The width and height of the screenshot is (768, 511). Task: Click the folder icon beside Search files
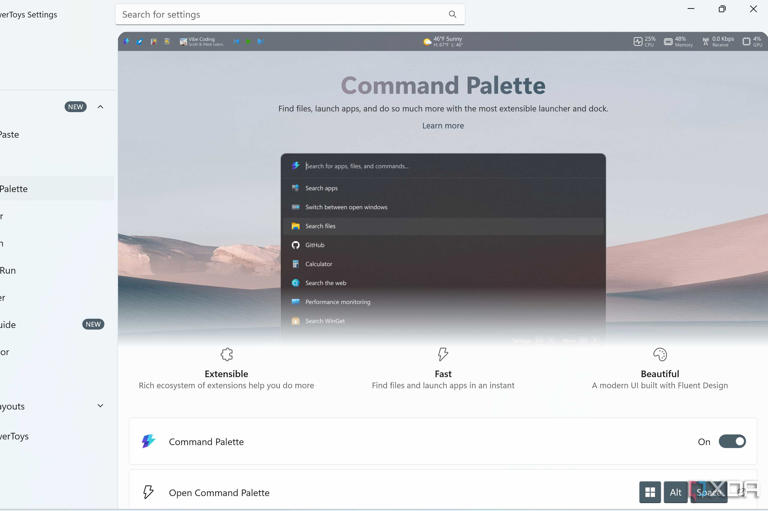click(x=295, y=226)
